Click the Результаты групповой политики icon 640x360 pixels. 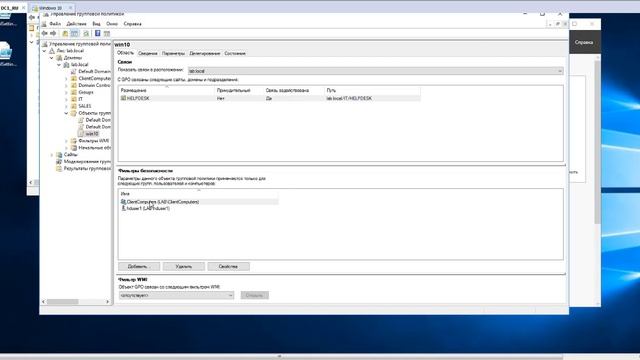(59, 168)
